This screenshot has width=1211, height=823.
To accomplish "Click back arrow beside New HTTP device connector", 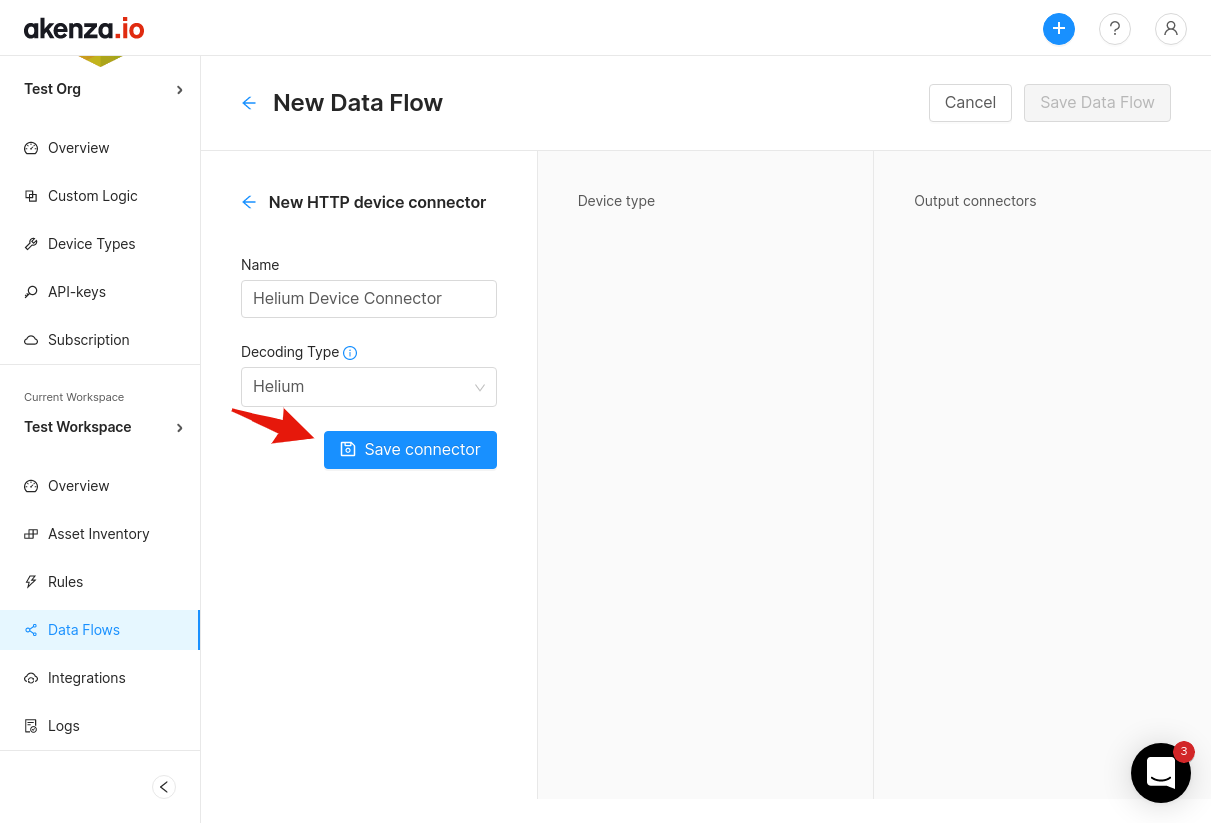I will pos(249,202).
